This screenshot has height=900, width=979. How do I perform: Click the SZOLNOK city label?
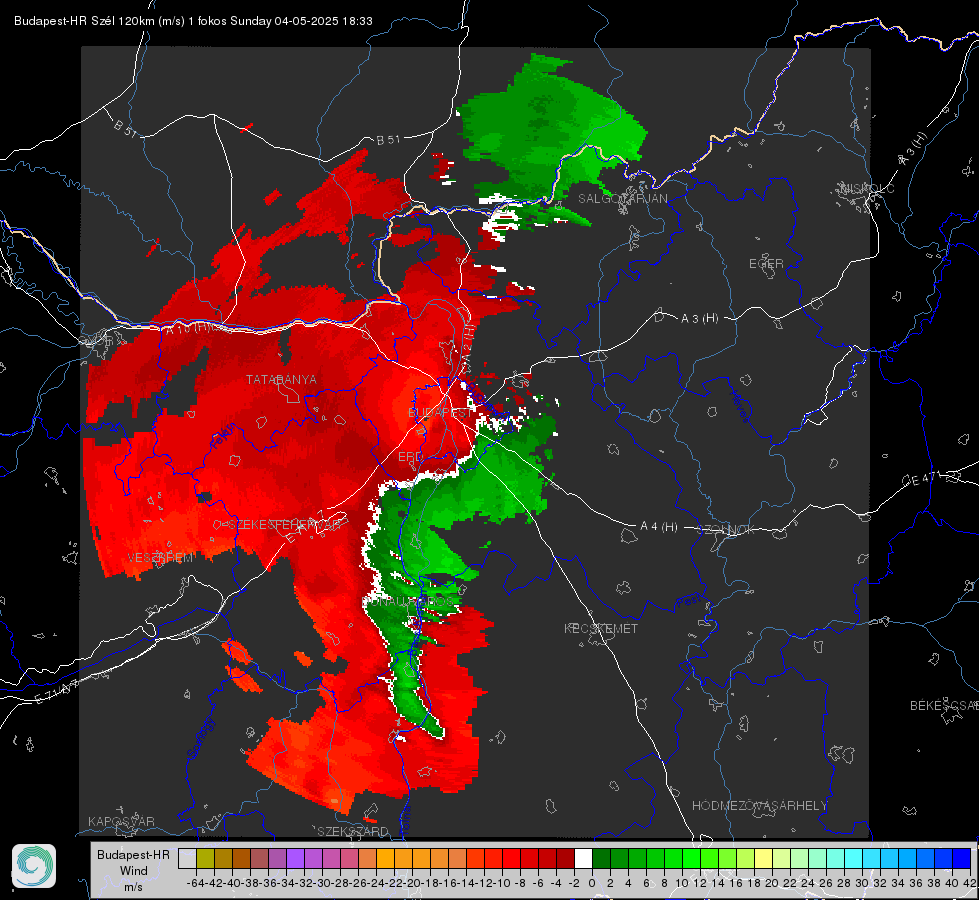pos(727,529)
